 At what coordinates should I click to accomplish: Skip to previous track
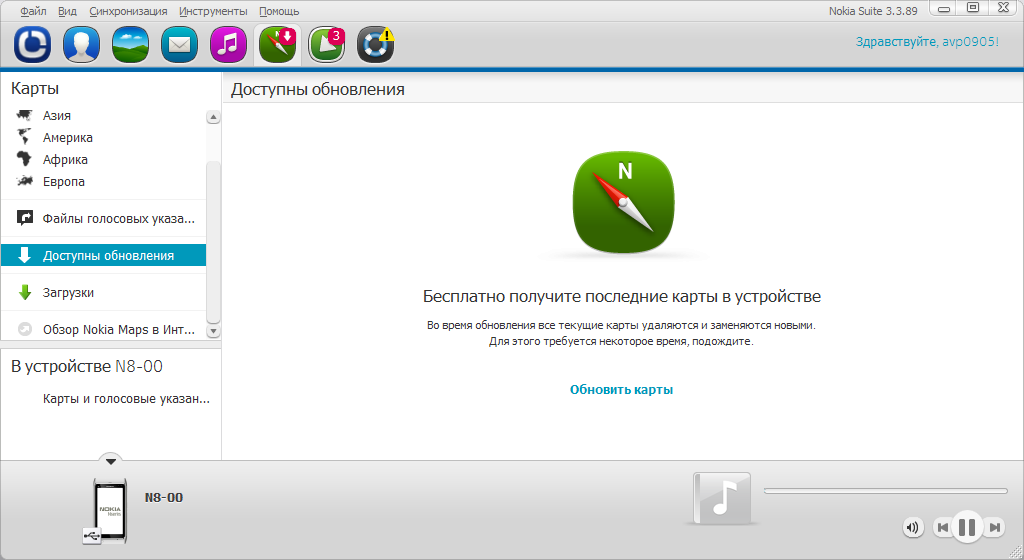942,527
